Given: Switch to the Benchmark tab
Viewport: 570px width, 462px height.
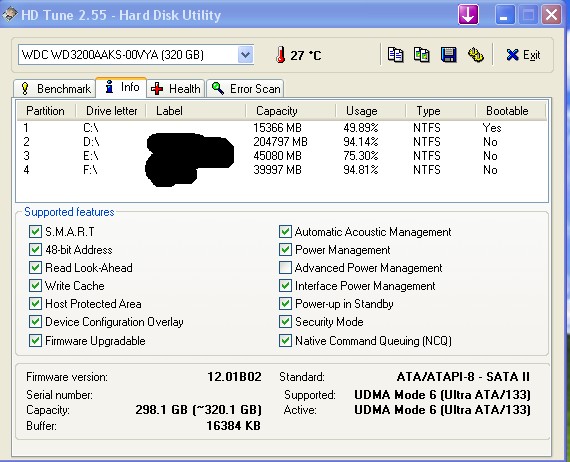Looking at the screenshot, I should pos(55,88).
